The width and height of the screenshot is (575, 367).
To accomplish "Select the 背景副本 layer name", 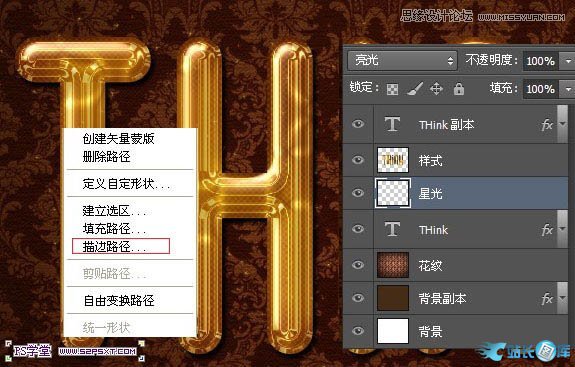I will pyautogui.click(x=442, y=299).
